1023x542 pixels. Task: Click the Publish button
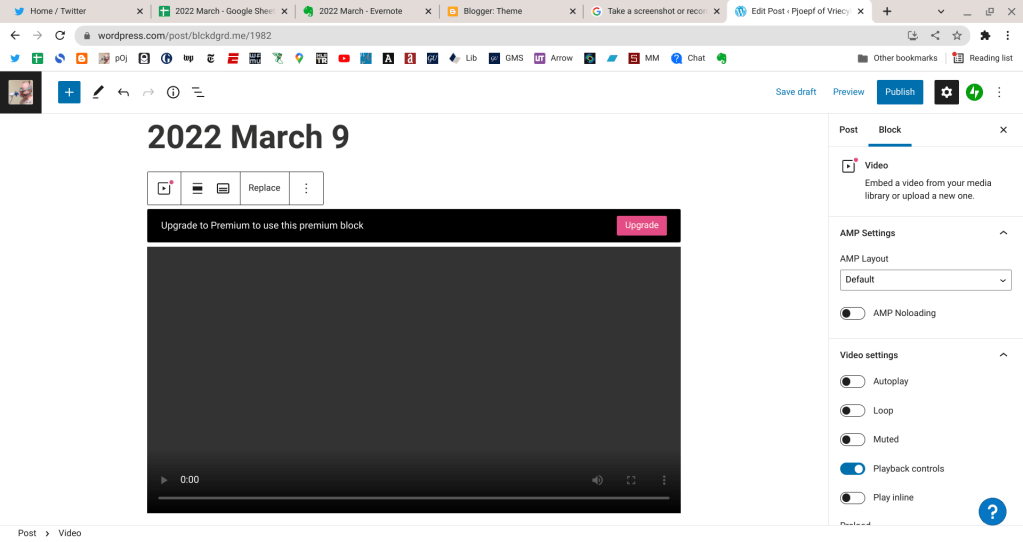pos(899,92)
